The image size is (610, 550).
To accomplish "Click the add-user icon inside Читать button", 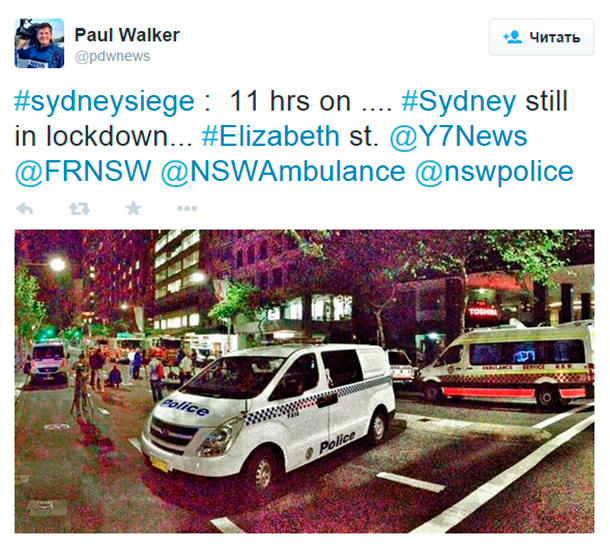I will coord(512,37).
